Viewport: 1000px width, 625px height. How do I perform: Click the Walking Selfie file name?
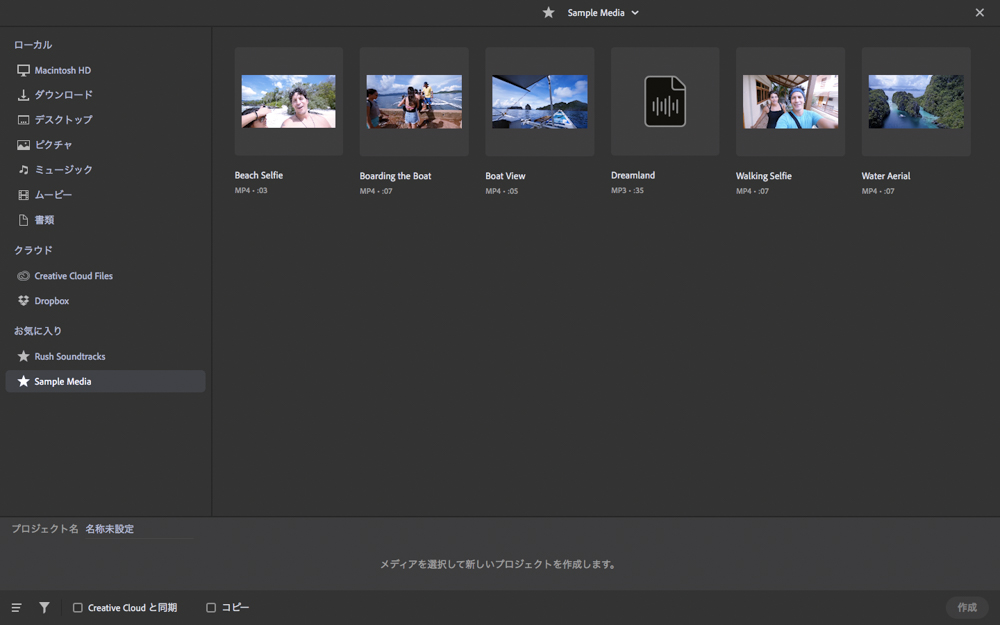tap(763, 176)
